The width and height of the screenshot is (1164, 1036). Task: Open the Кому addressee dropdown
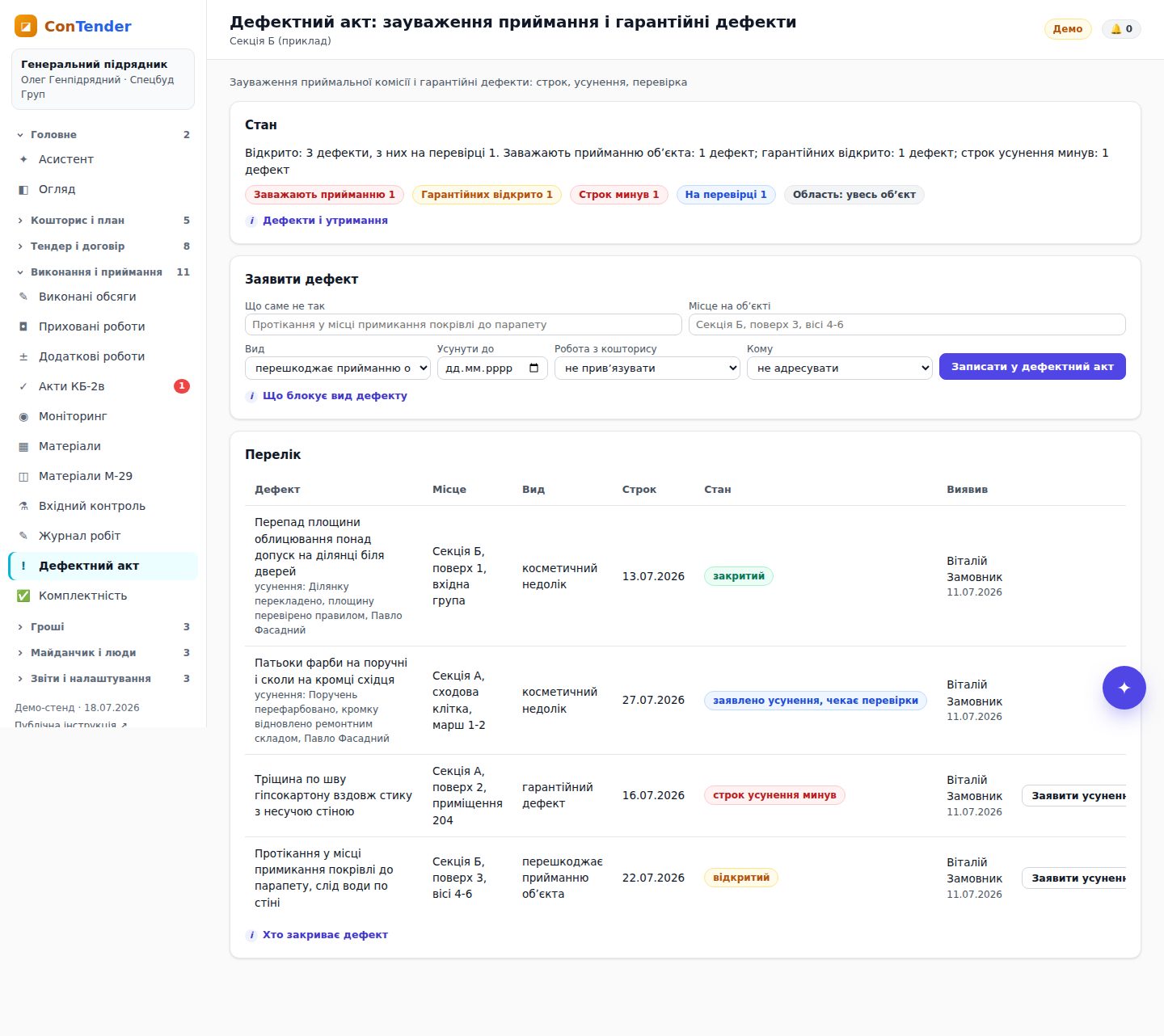pyautogui.click(x=840, y=368)
